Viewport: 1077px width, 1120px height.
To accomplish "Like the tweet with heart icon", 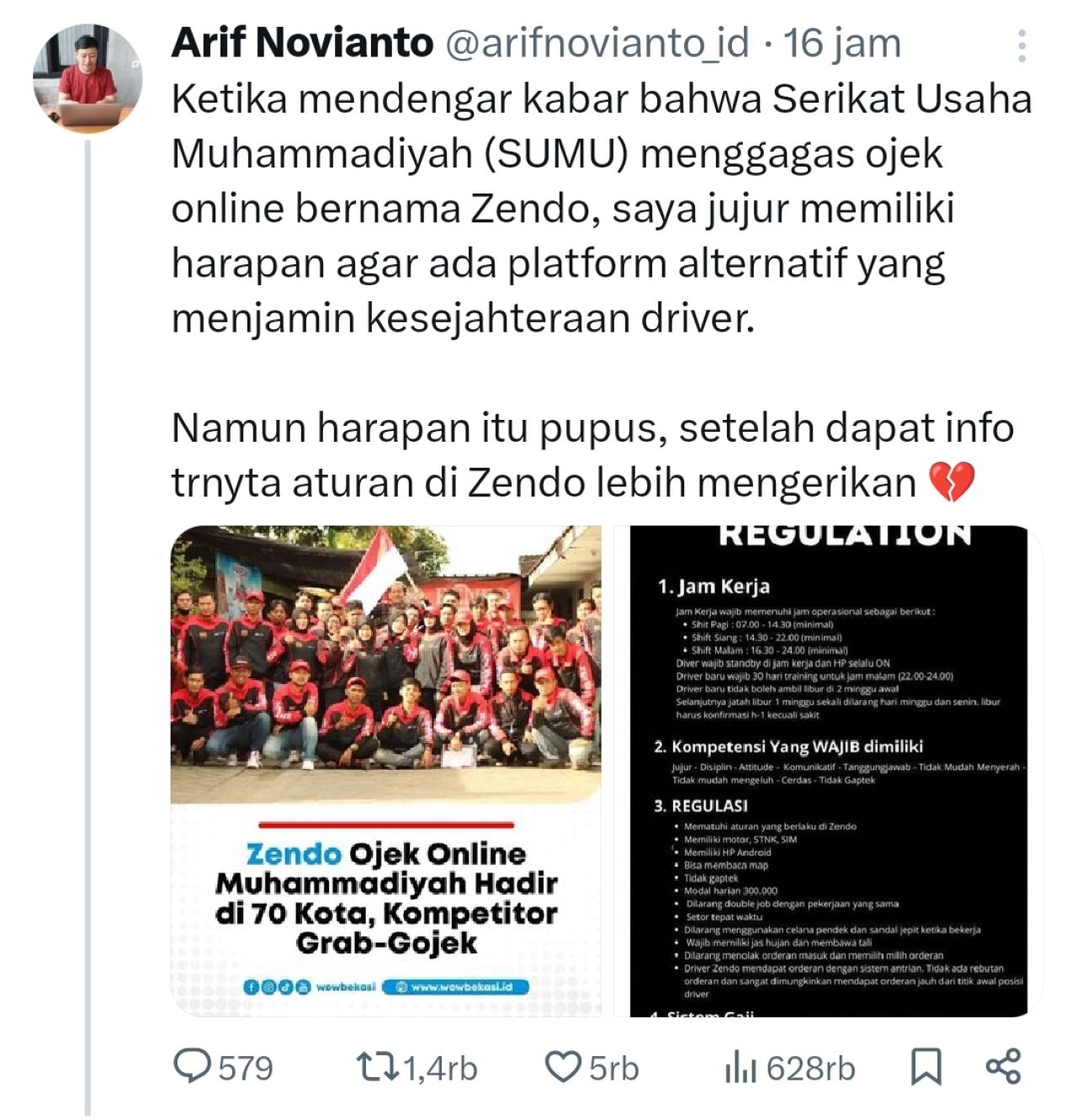I will (563, 1066).
